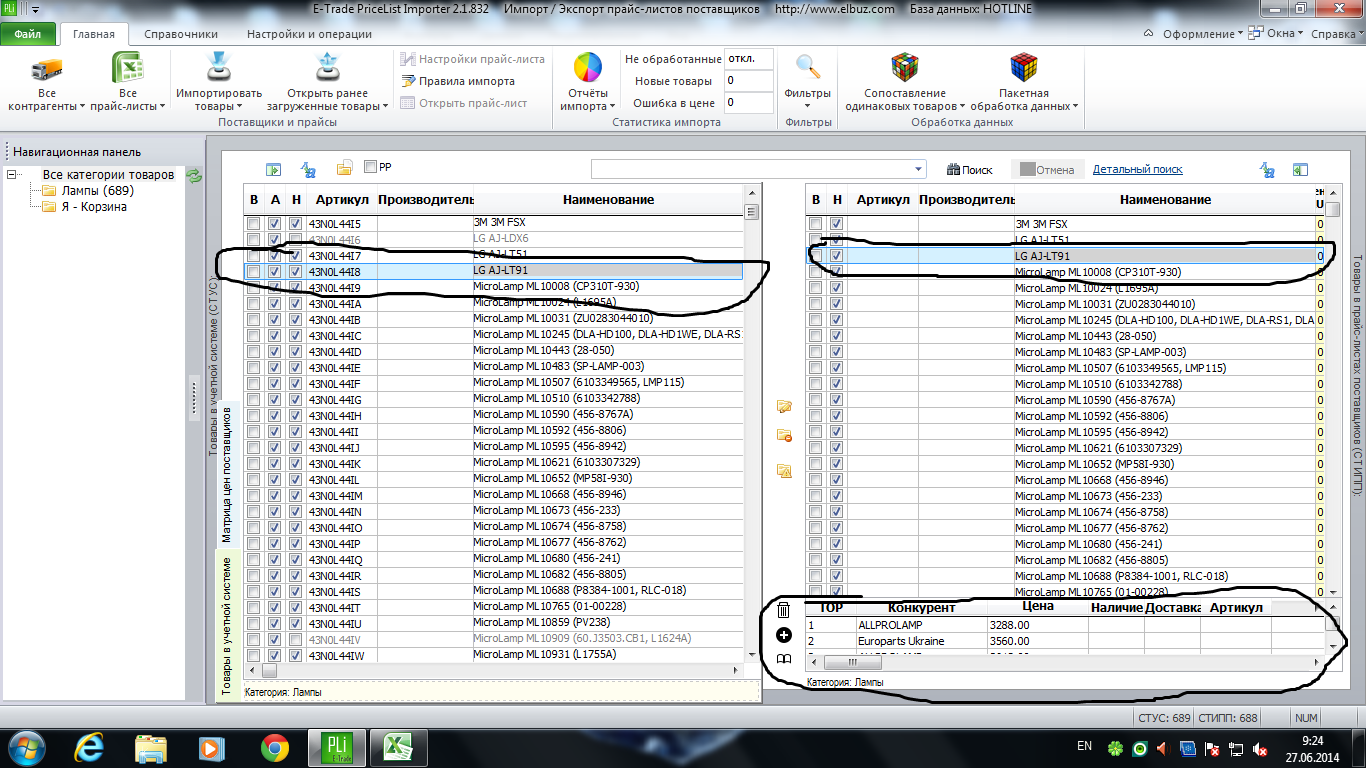Click the A-Z sort icon above the accounting goods table
Viewport: 1366px width, 768px height.
pos(309,169)
